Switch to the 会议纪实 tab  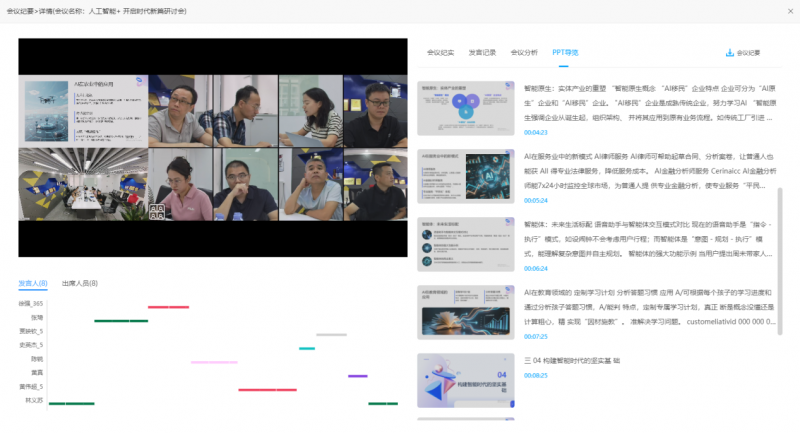coord(440,52)
